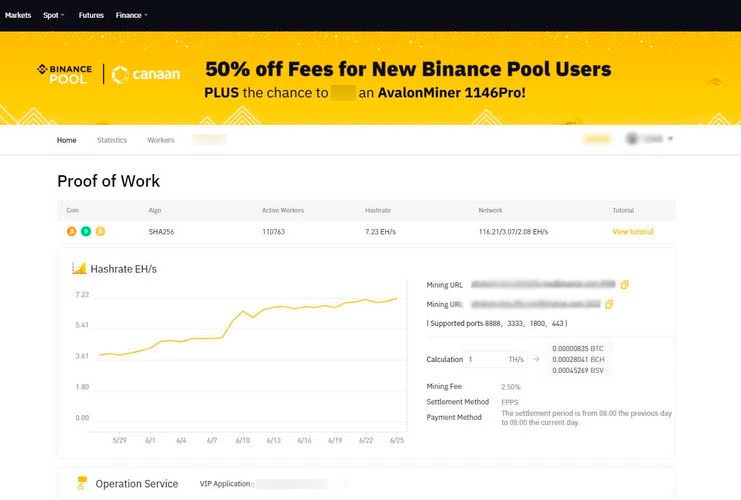741x500 pixels.
Task: Click the Hashrate chart icon
Action: click(x=79, y=268)
